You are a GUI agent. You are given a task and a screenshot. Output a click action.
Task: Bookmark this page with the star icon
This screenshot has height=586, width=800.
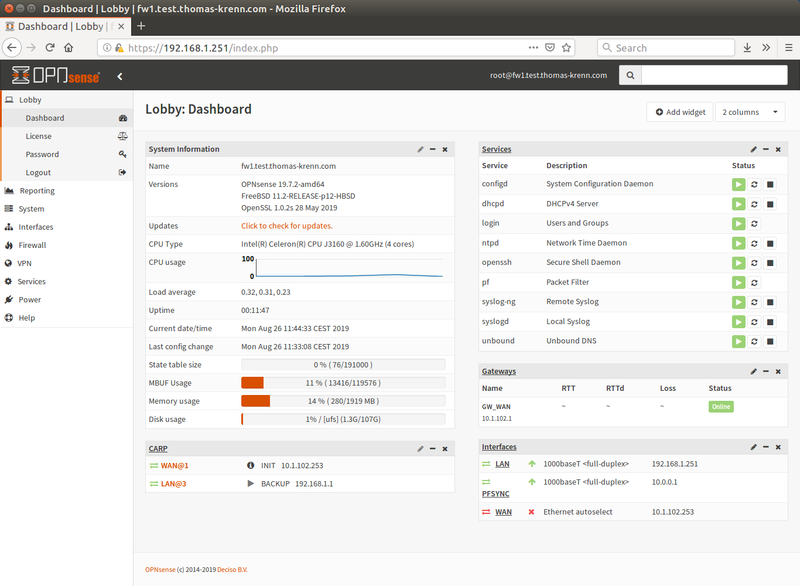point(566,47)
